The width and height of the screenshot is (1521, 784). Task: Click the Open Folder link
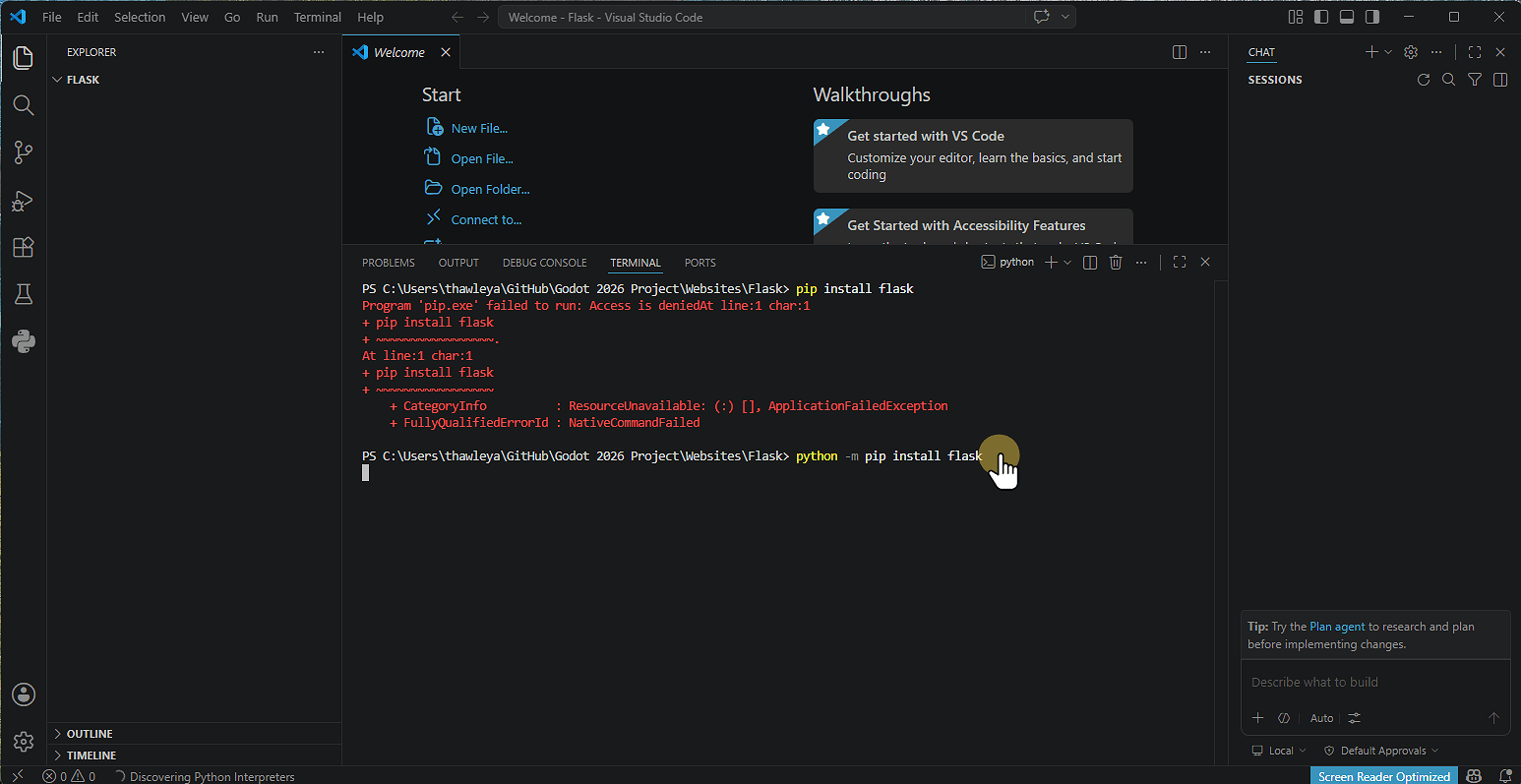[x=490, y=189]
